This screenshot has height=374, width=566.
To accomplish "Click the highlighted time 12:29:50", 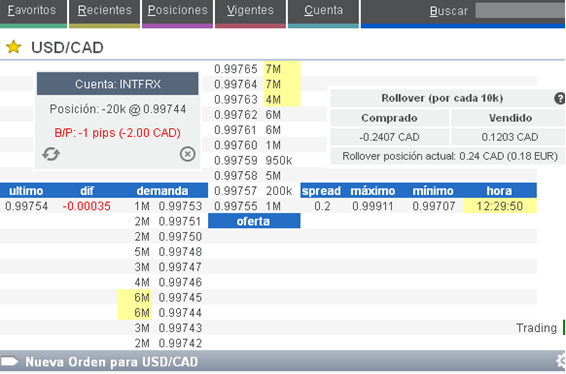I will point(500,206).
